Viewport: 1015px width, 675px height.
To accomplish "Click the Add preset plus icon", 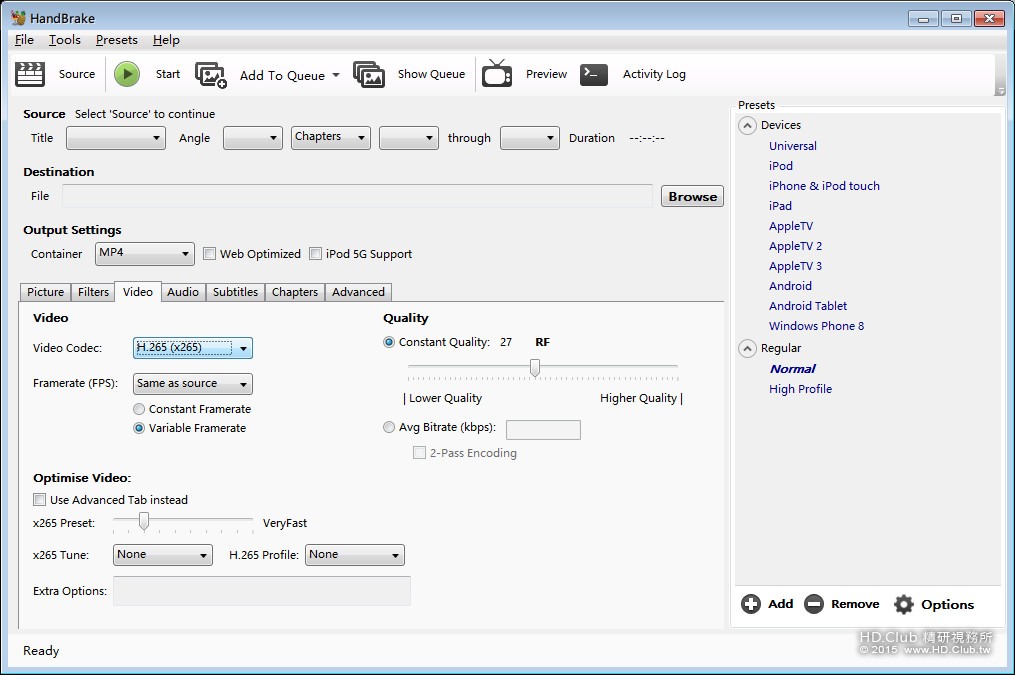I will [751, 604].
